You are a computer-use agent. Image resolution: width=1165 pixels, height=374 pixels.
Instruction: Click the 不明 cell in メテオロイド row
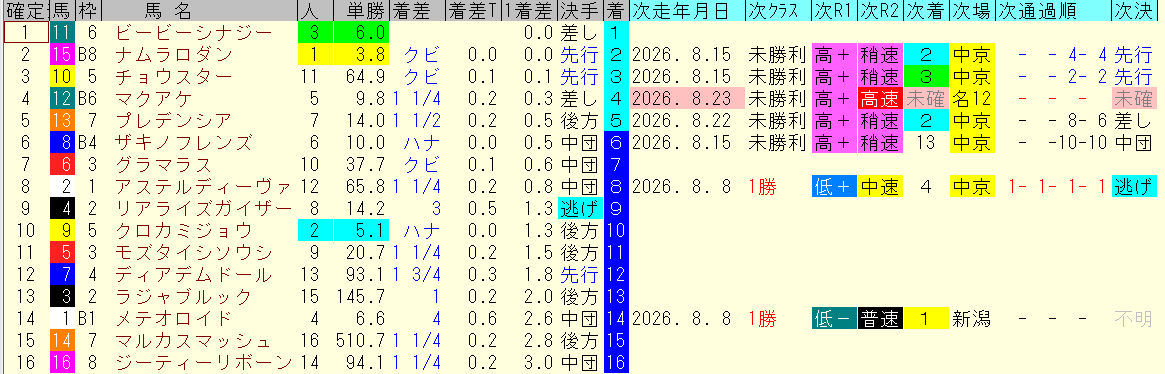pyautogui.click(x=1133, y=318)
